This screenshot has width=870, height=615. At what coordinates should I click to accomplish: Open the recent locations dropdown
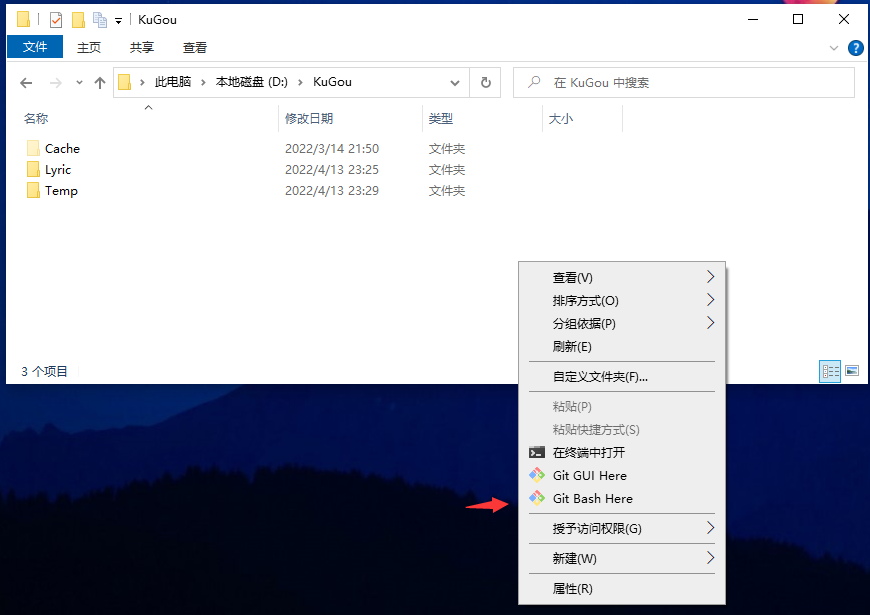pos(79,83)
